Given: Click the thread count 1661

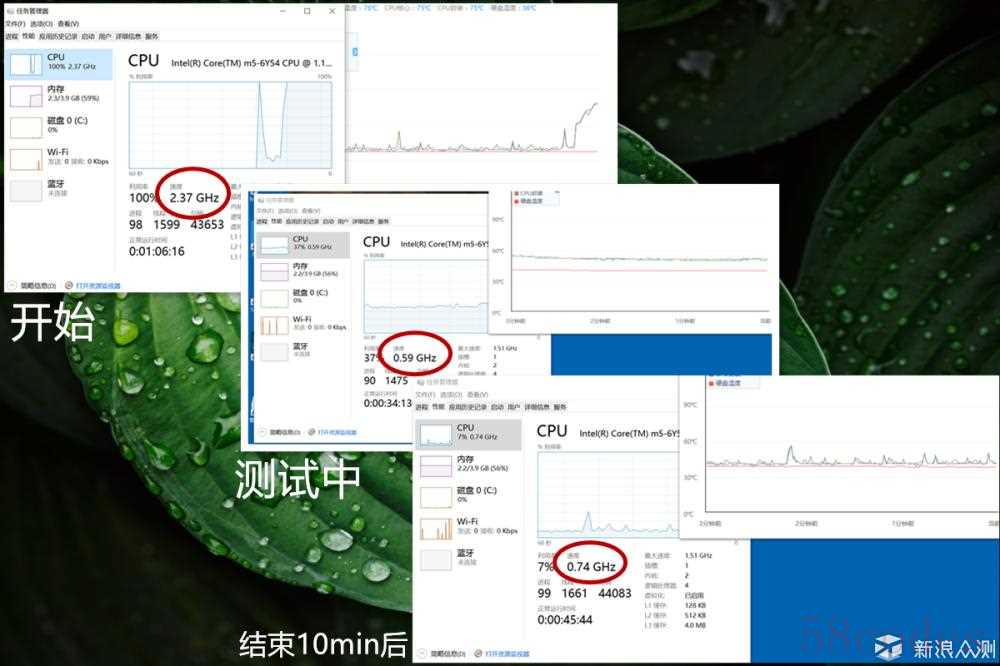Looking at the screenshot, I should [574, 593].
